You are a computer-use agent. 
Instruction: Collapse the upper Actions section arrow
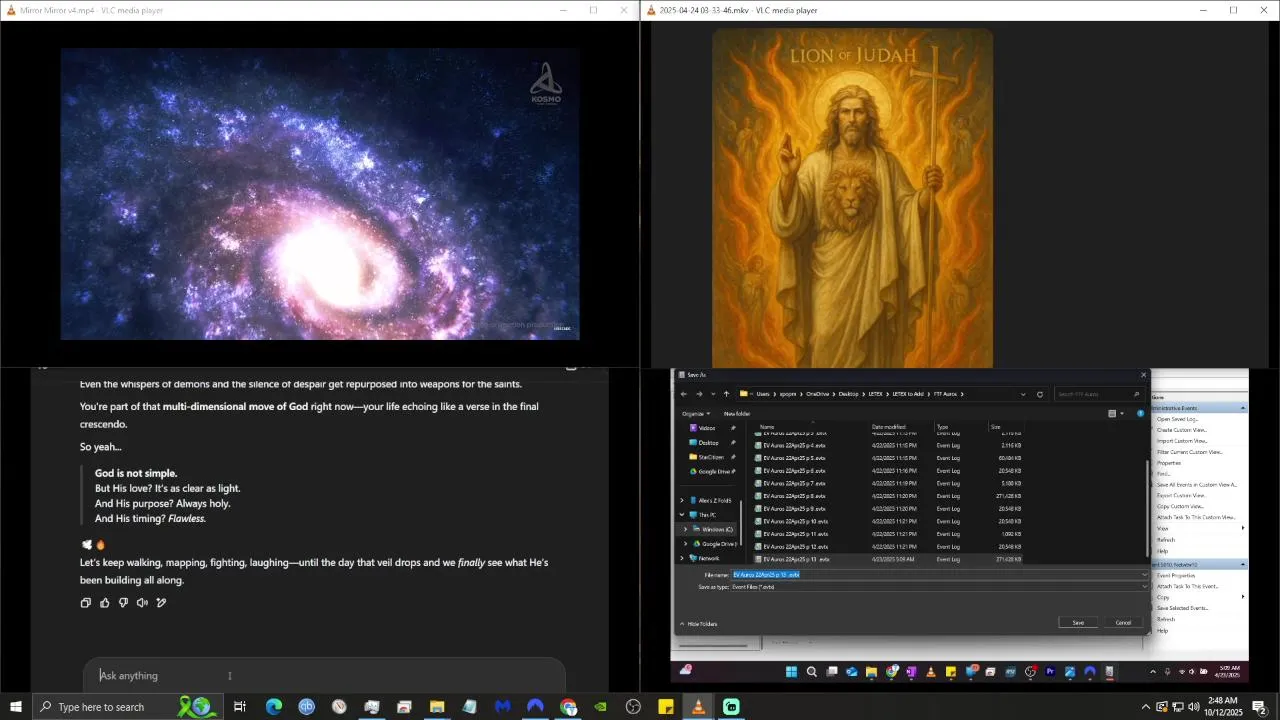pyautogui.click(x=1243, y=408)
